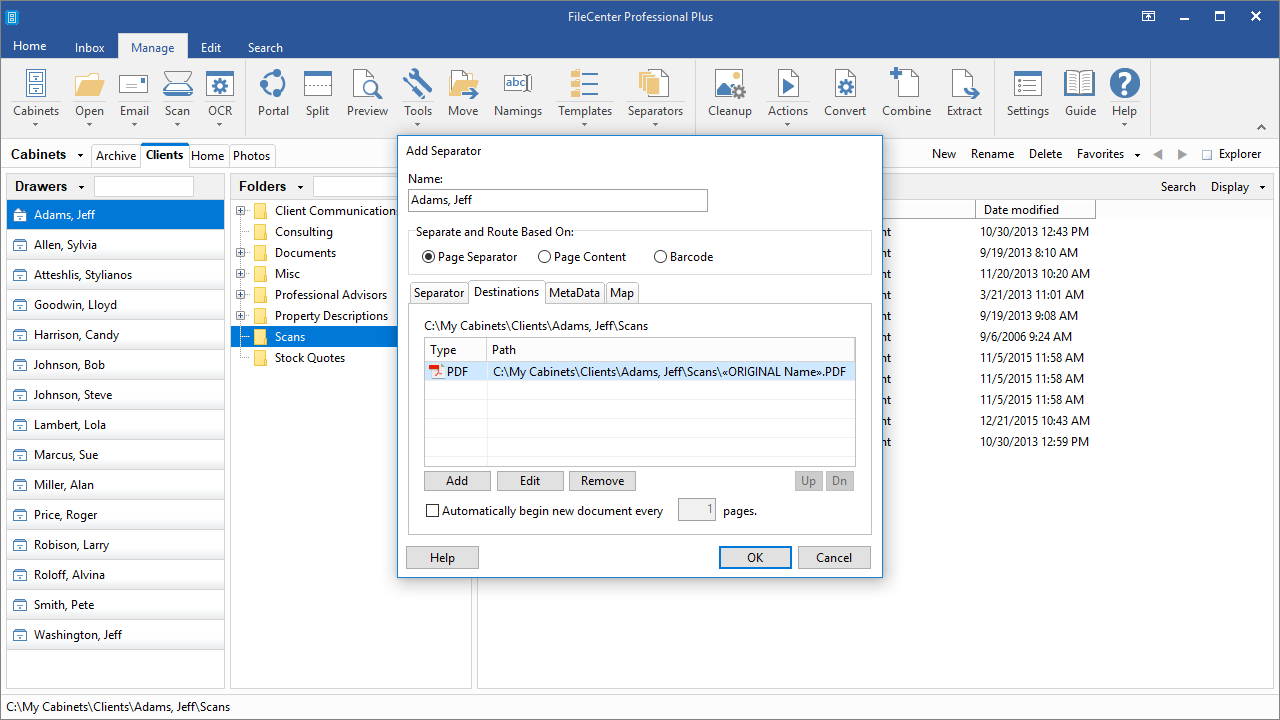This screenshot has width=1280, height=720.
Task: Click inside the separator Name field
Action: click(x=558, y=200)
